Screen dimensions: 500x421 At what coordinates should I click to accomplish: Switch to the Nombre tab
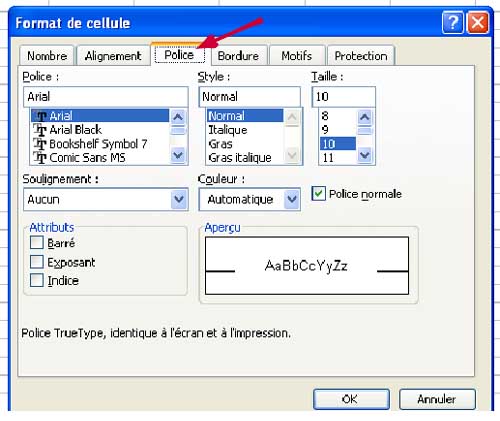(47, 56)
